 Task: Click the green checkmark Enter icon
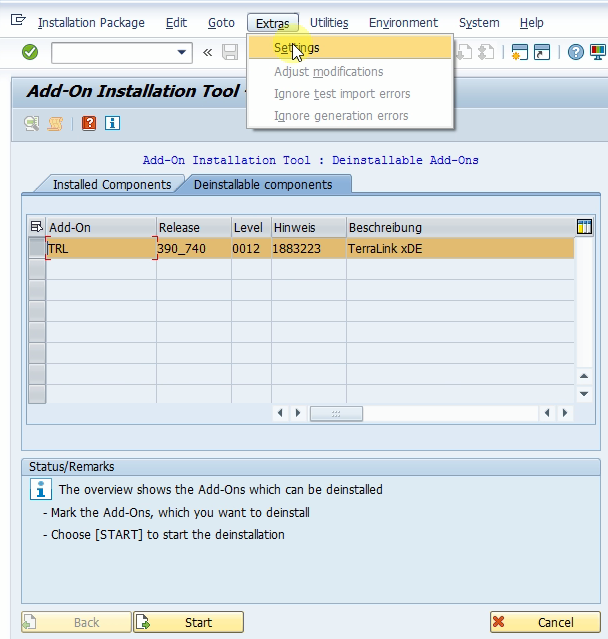[x=30, y=52]
